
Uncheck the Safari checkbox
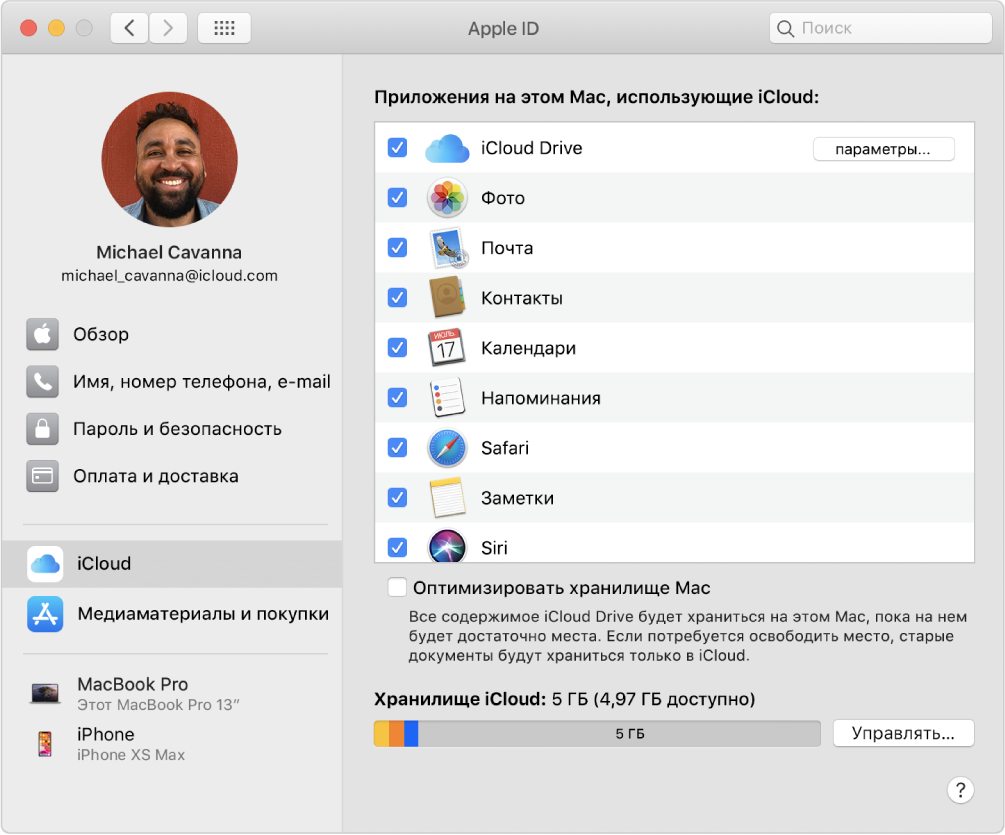click(397, 447)
